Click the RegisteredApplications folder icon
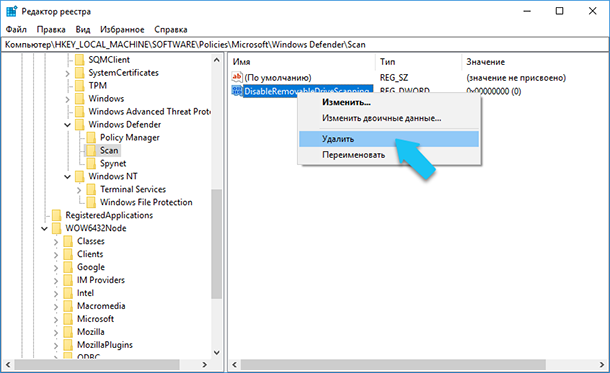610x373 pixels. point(56,215)
